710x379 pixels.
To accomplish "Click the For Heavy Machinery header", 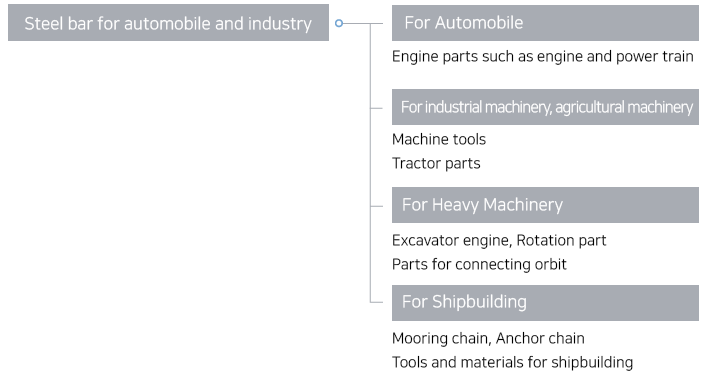I will point(545,205).
